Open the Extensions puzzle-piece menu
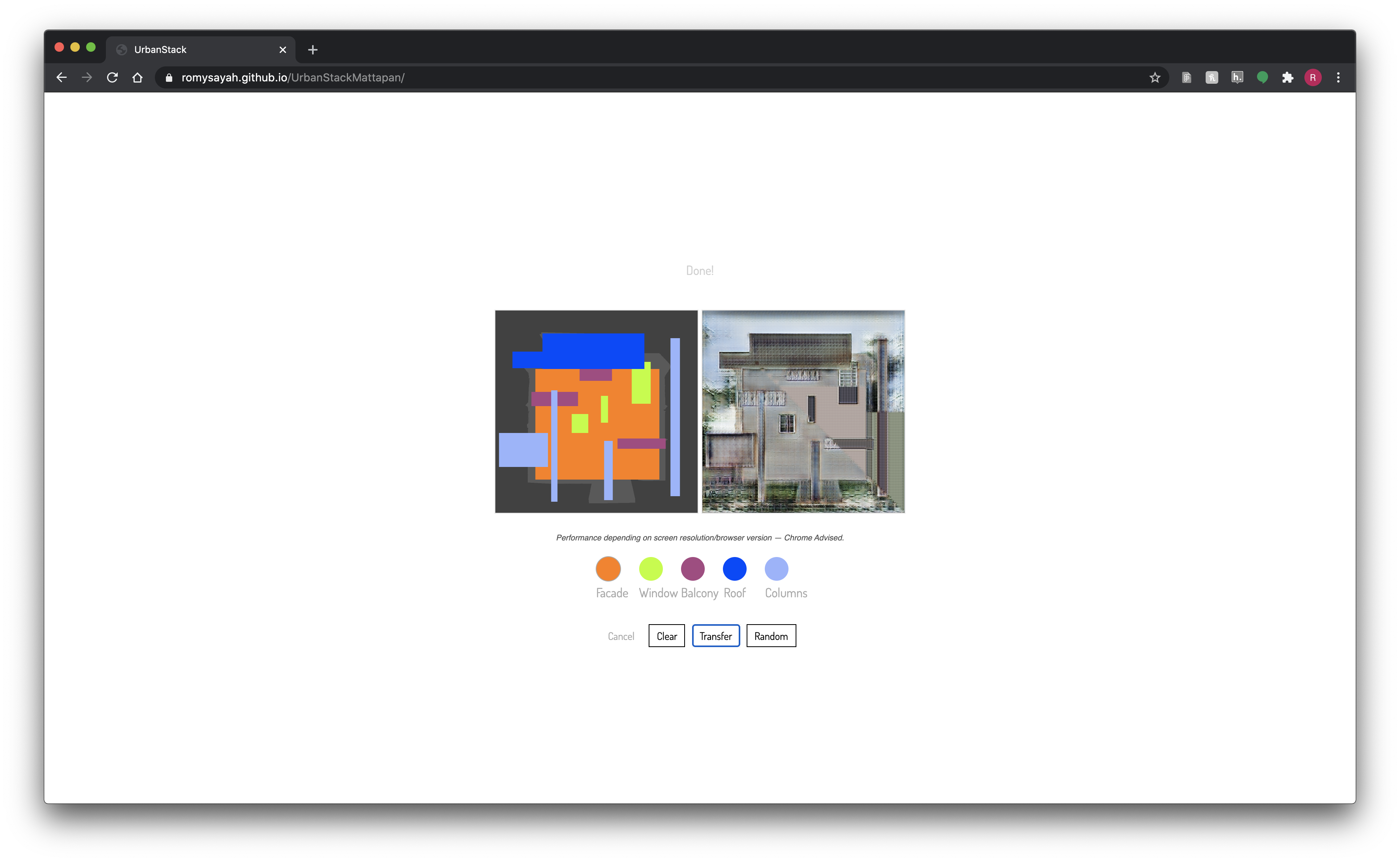This screenshot has height=862, width=1400. click(1288, 77)
